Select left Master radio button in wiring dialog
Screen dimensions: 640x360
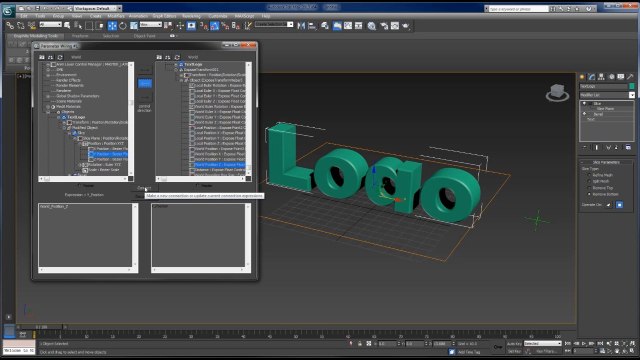point(79,186)
